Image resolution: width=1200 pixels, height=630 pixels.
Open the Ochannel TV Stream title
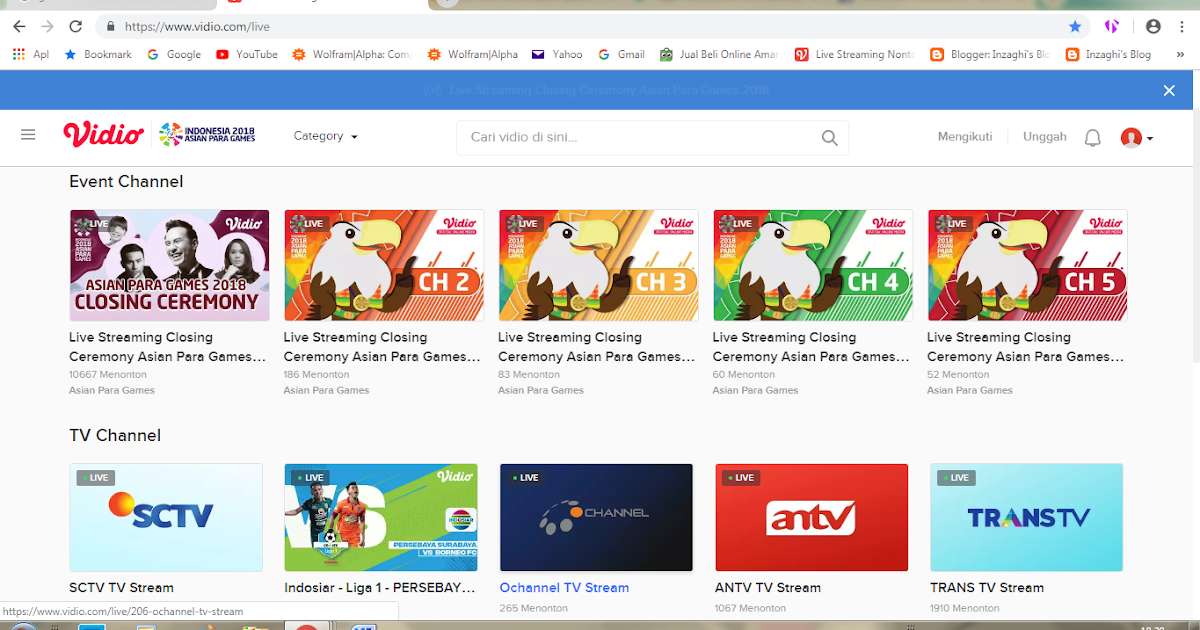tap(564, 588)
